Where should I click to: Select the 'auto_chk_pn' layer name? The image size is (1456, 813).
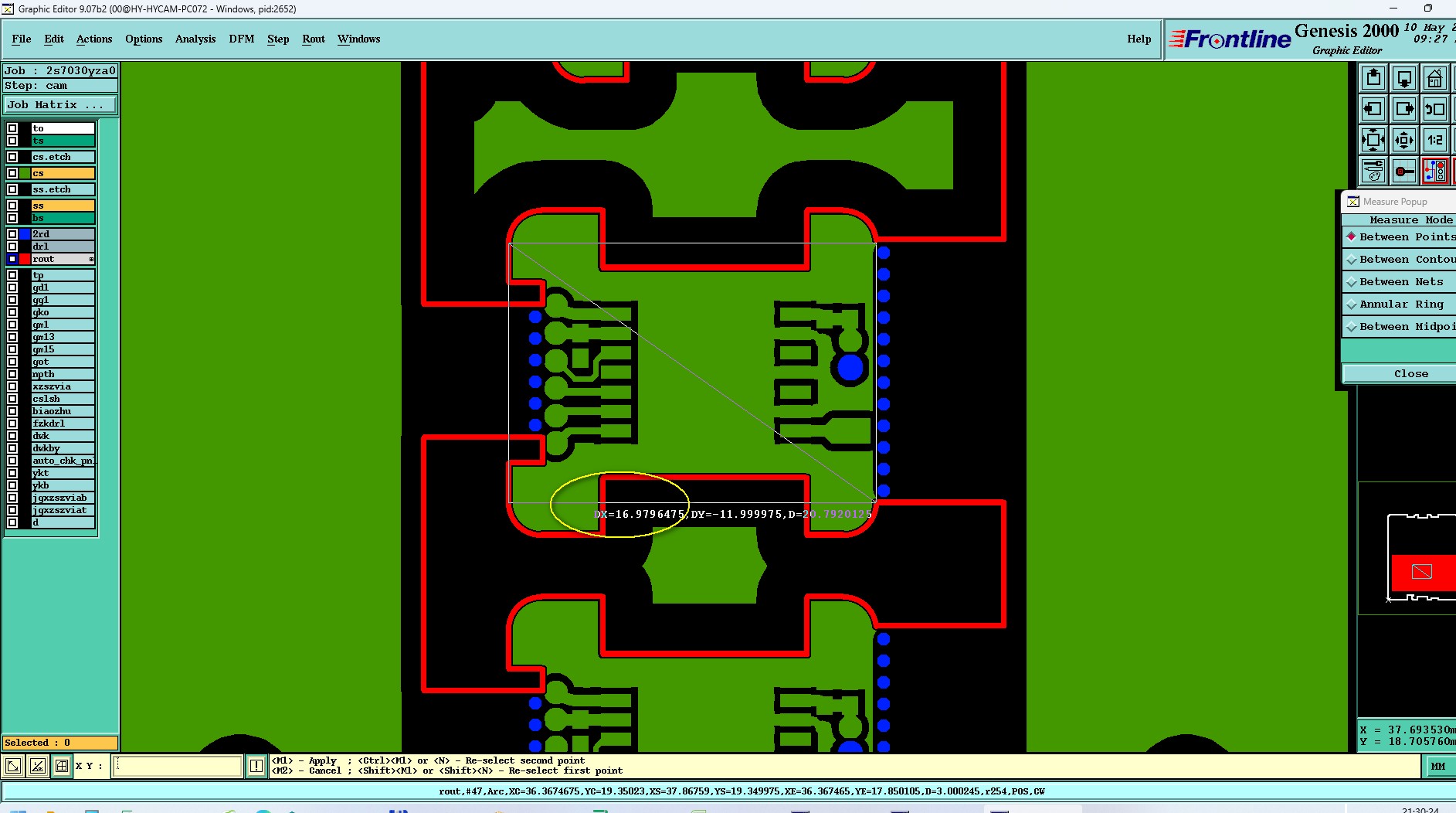point(63,461)
